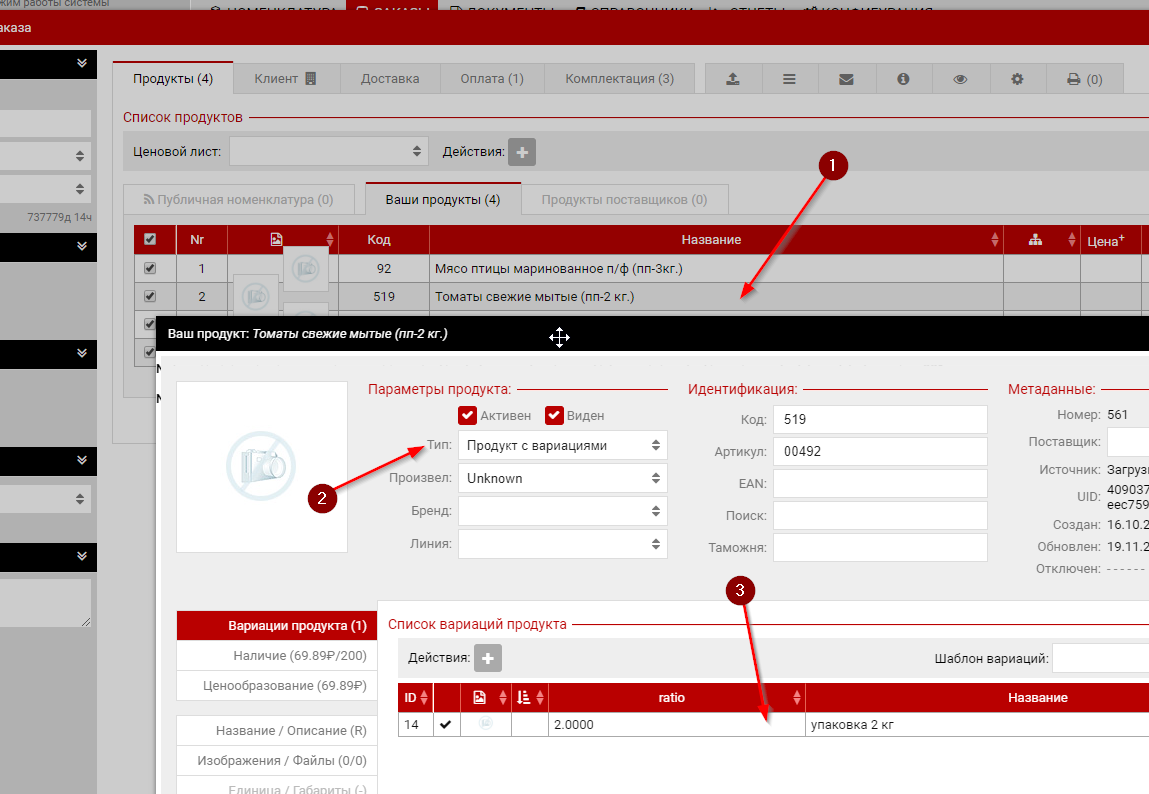The image size is (1149, 794).
Task: Click the image placeholder in row 92
Action: pos(306,269)
